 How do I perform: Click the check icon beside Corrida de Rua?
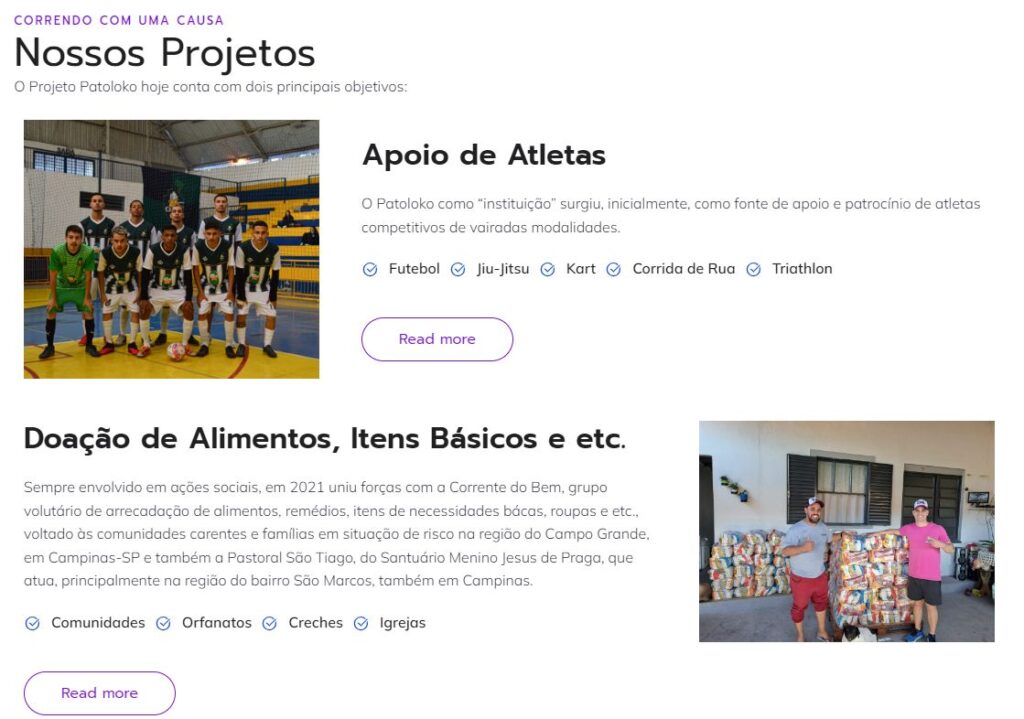613,270
